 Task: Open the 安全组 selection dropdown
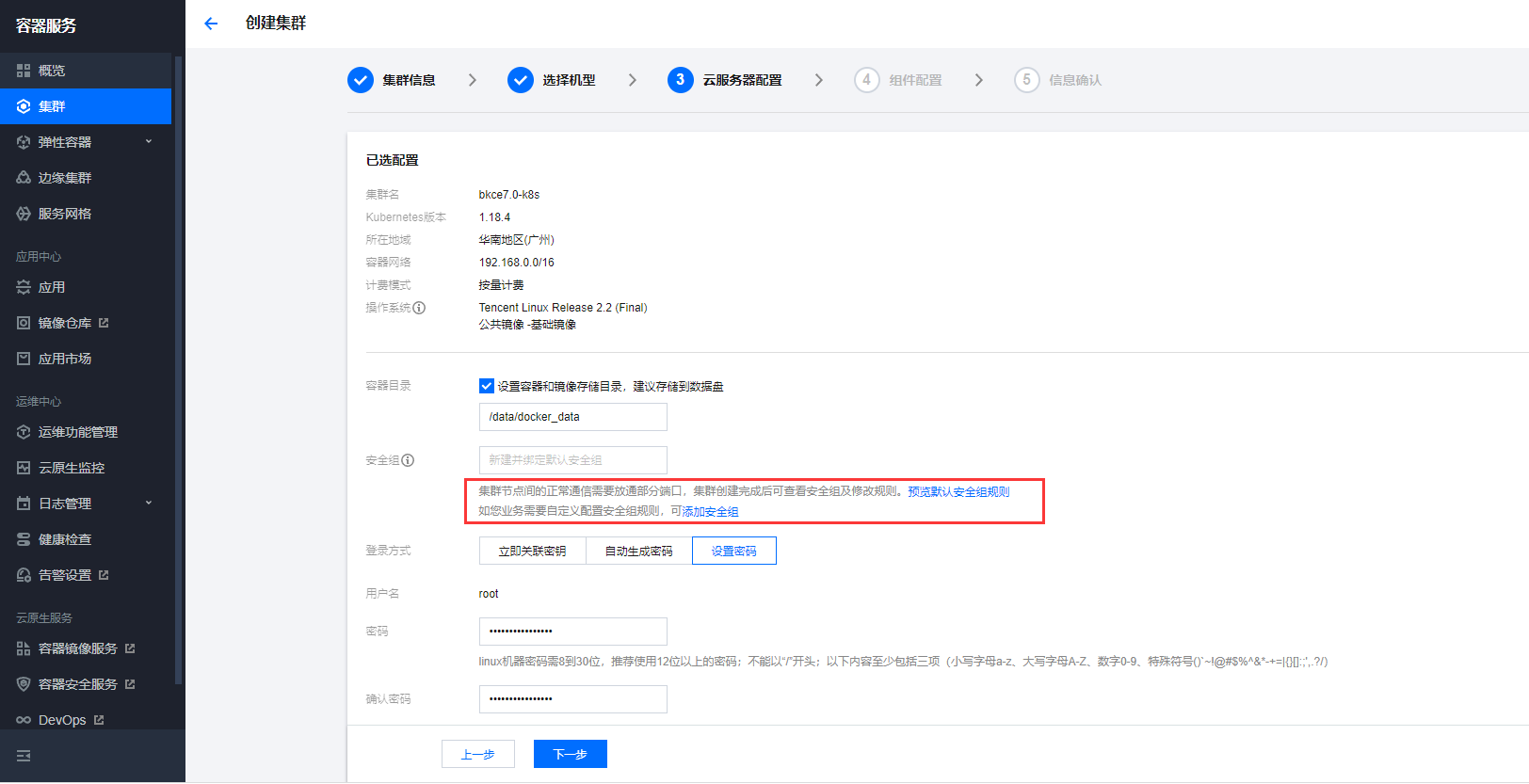572,460
